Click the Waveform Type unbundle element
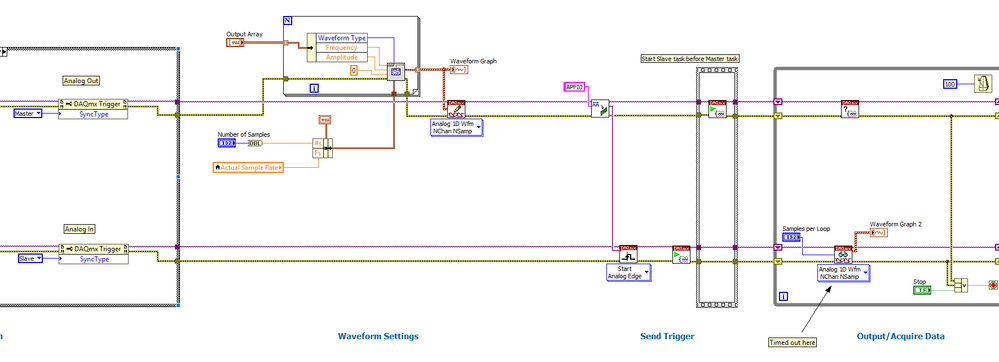 pos(341,38)
